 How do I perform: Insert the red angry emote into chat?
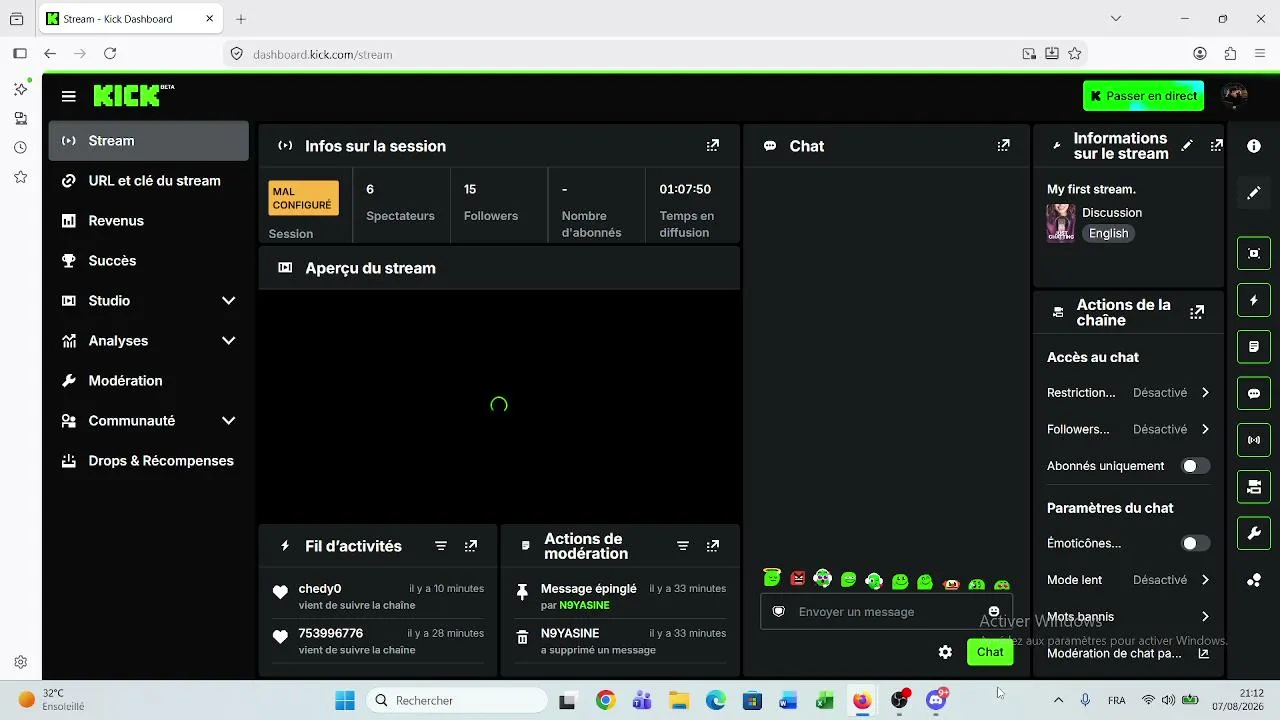click(x=798, y=579)
